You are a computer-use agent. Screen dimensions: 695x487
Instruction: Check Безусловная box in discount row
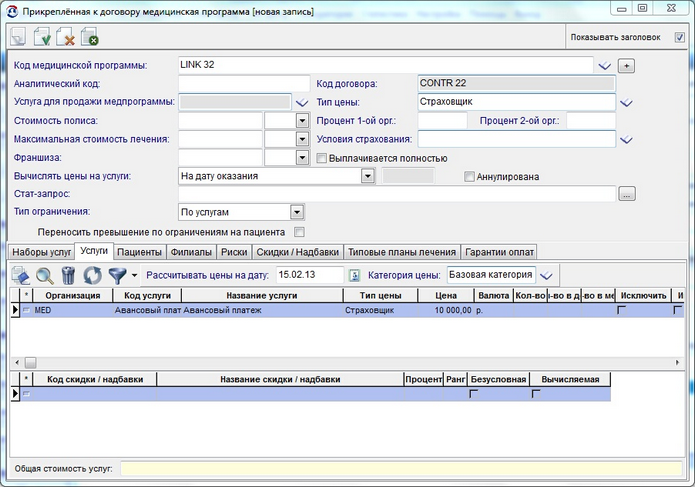click(x=473, y=393)
